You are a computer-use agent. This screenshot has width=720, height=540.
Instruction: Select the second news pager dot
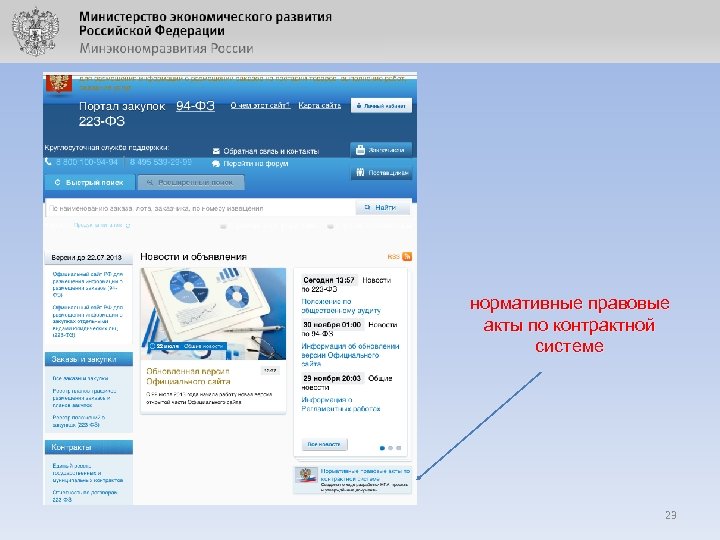point(390,448)
